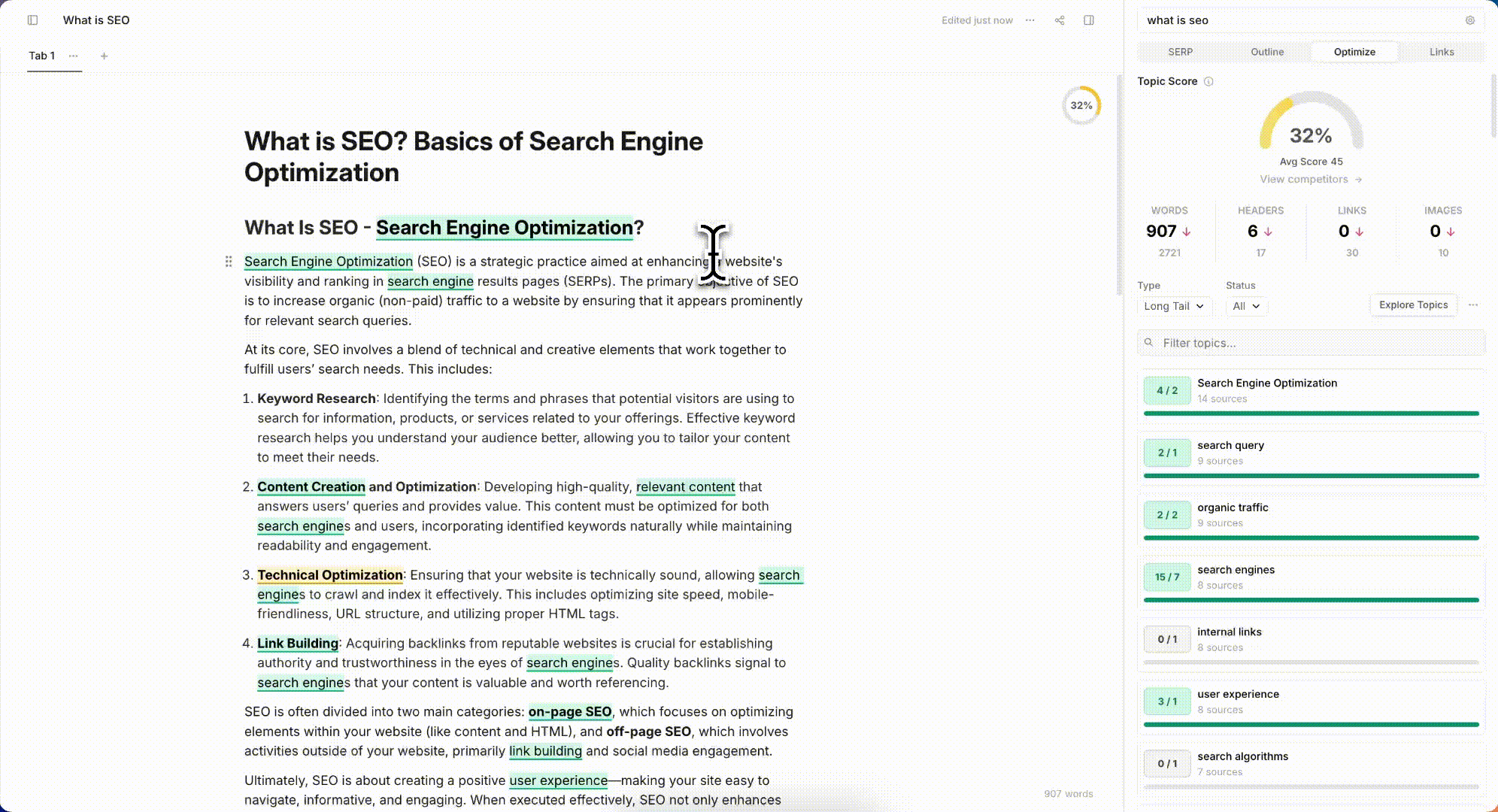The image size is (1498, 812).
Task: Open document options via top ellipsis icon
Action: click(1029, 20)
